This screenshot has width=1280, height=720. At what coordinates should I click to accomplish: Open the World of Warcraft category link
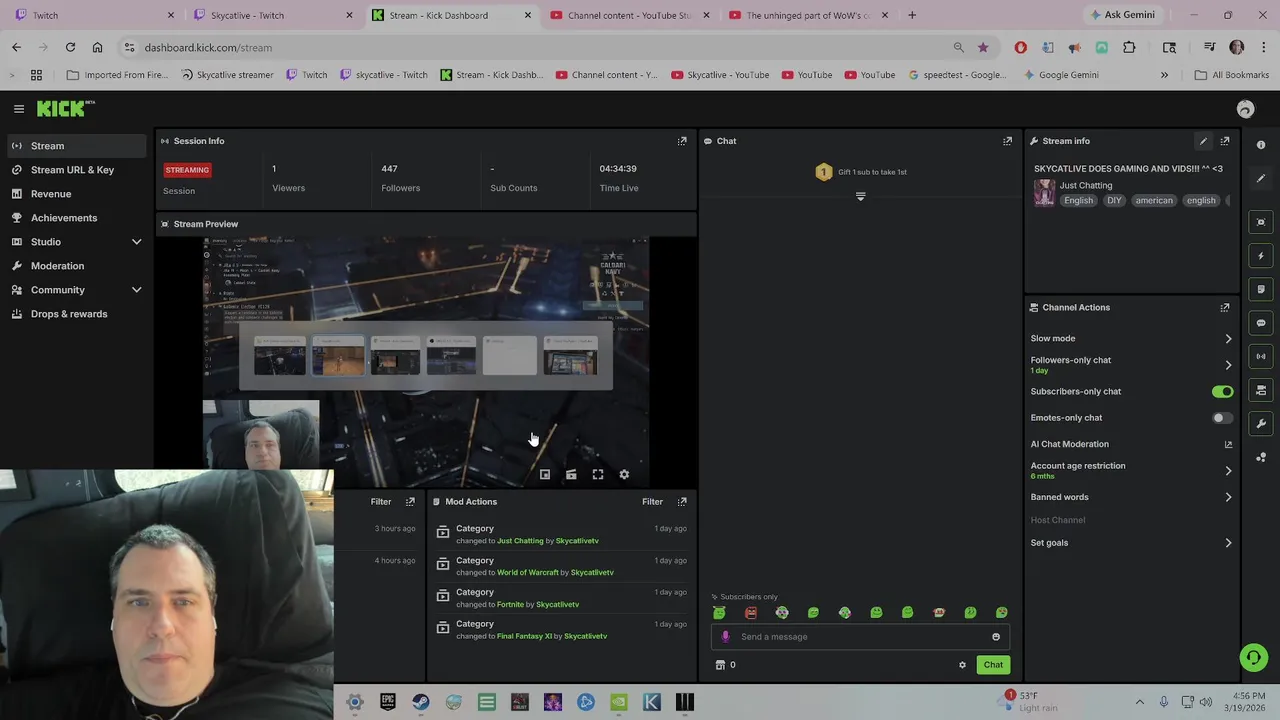528,573
